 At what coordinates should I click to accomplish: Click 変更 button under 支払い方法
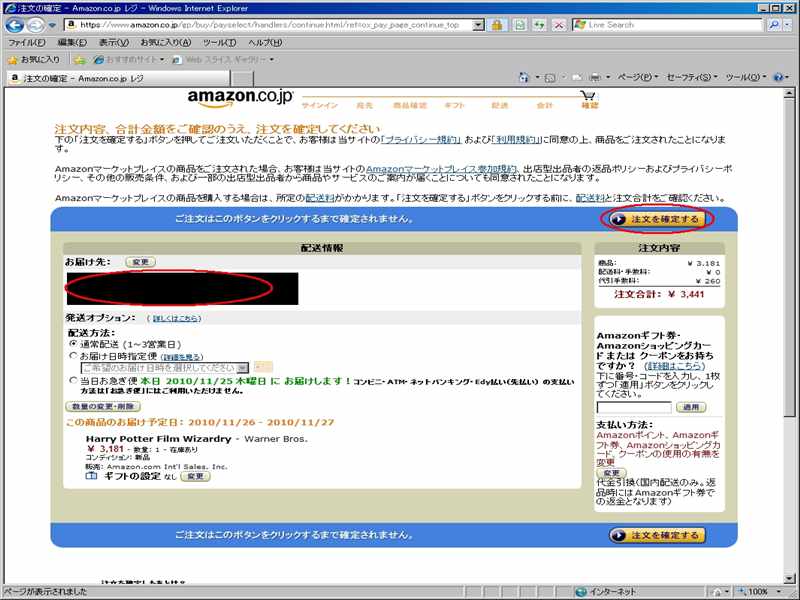tap(611, 473)
